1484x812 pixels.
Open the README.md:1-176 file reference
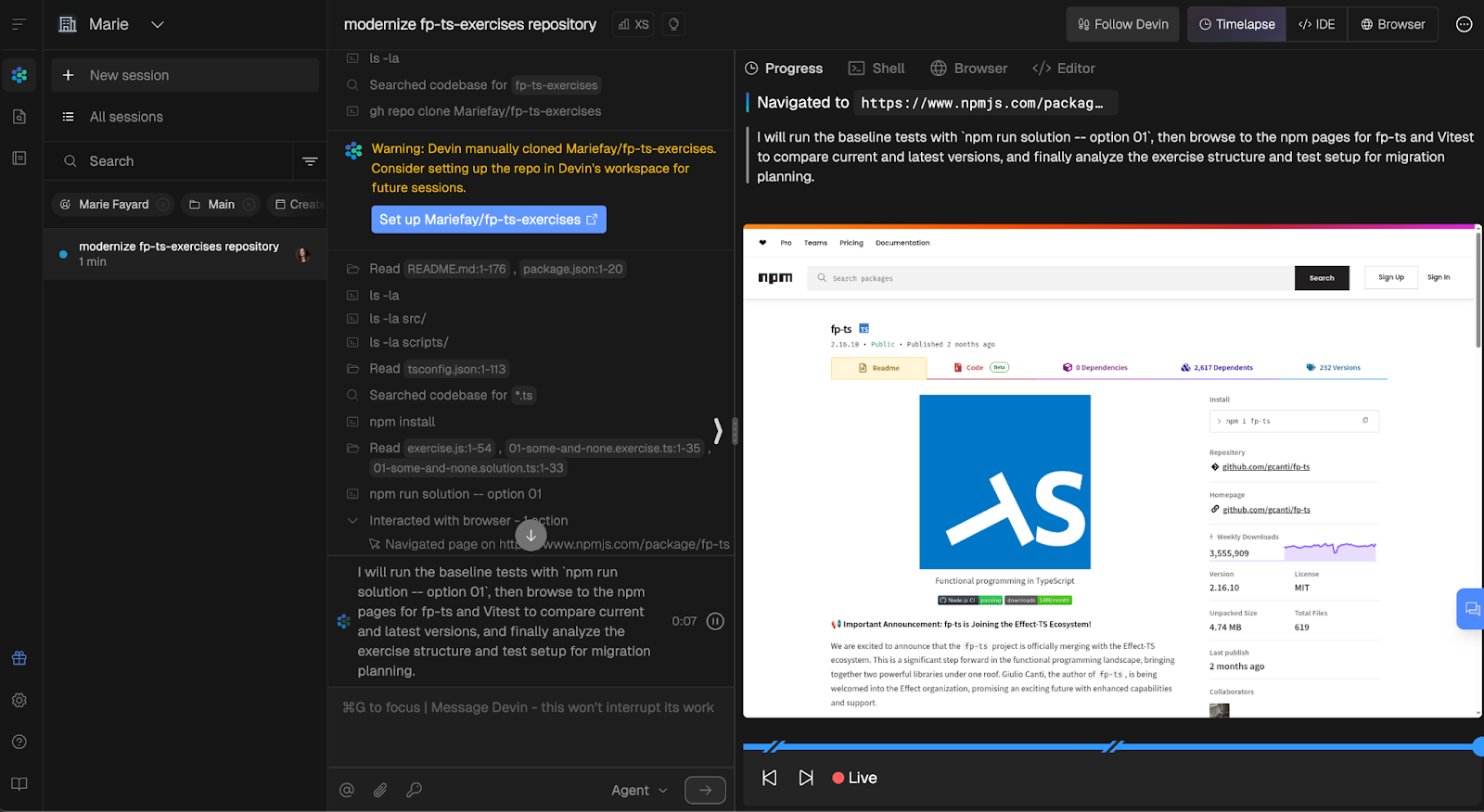[457, 269]
